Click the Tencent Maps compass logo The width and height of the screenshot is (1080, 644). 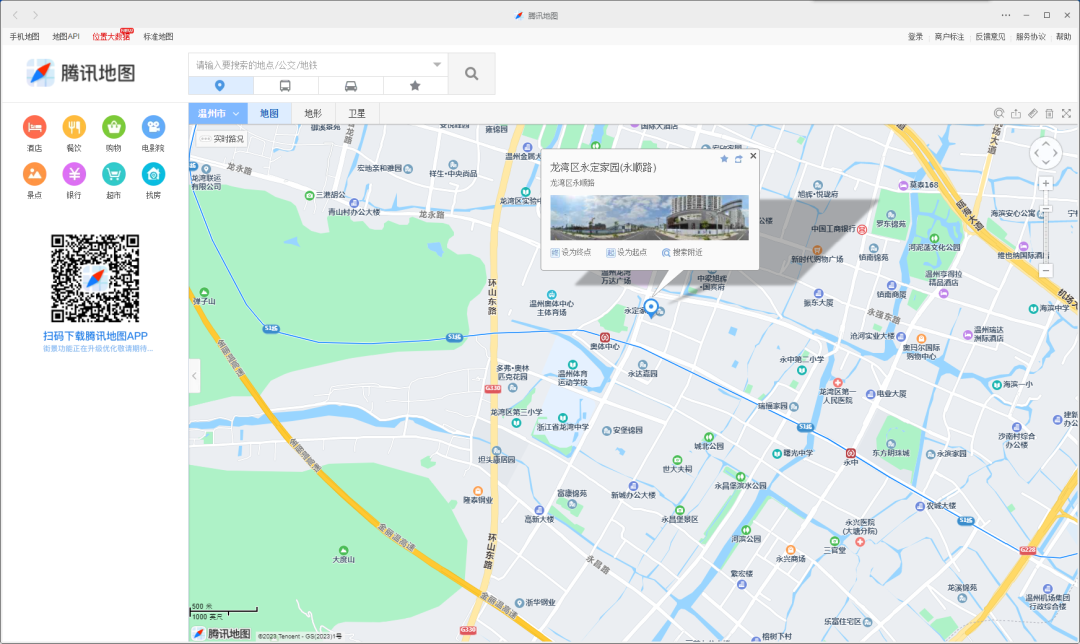tap(40, 72)
